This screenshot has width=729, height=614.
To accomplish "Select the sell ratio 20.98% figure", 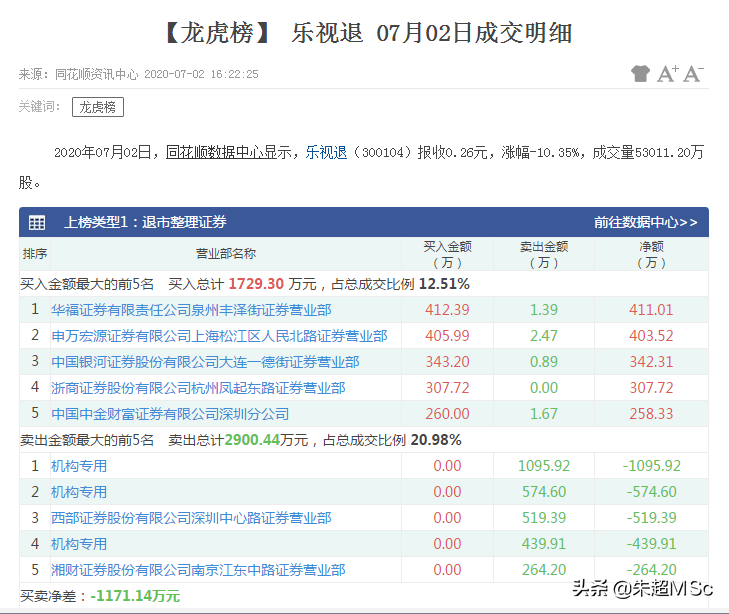I will [x=436, y=440].
